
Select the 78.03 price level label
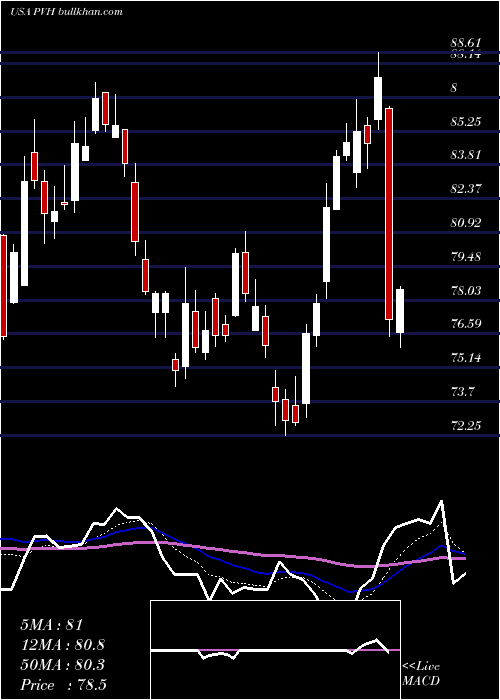point(466,291)
